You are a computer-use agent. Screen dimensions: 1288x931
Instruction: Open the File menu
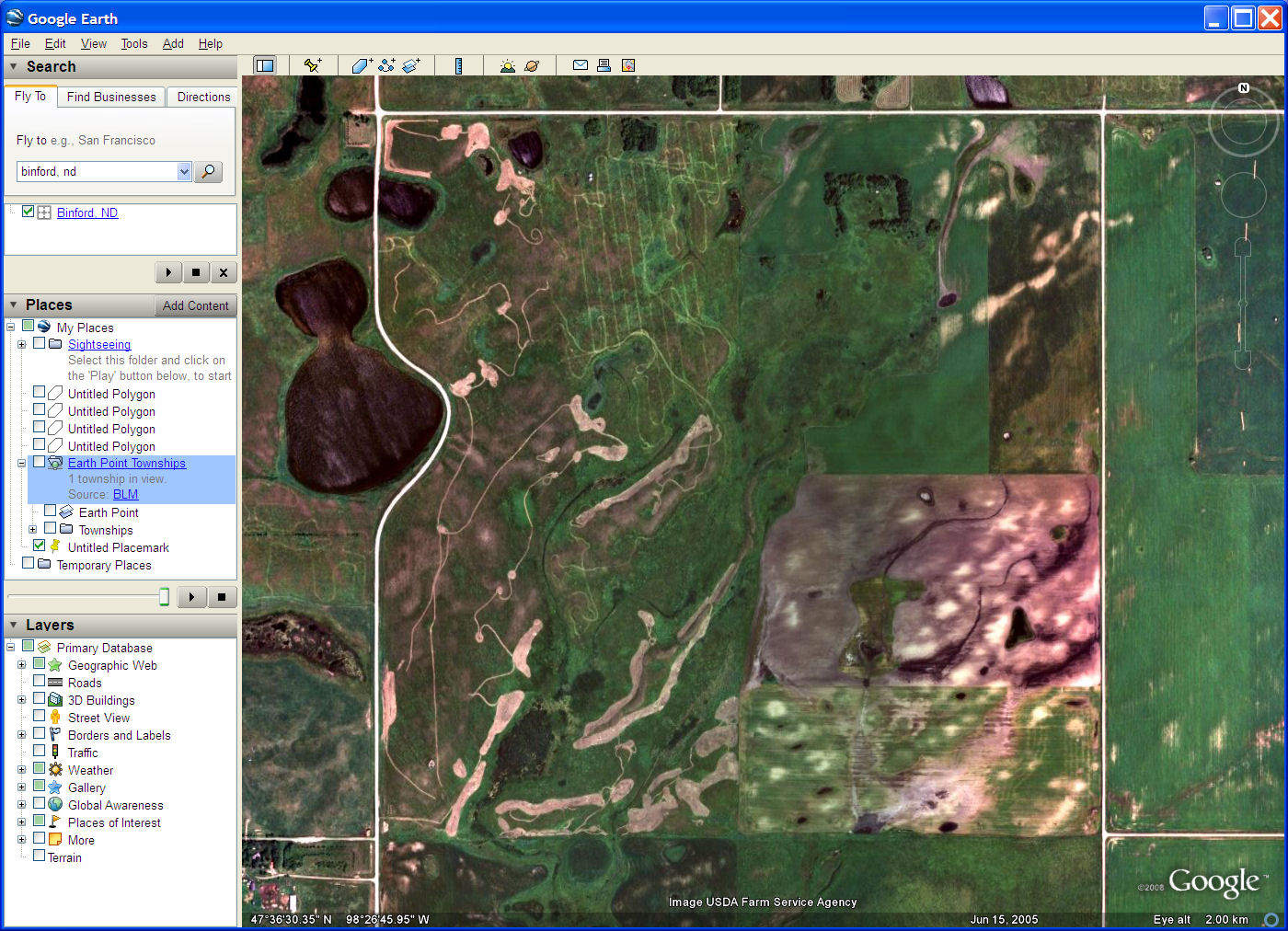coord(20,43)
